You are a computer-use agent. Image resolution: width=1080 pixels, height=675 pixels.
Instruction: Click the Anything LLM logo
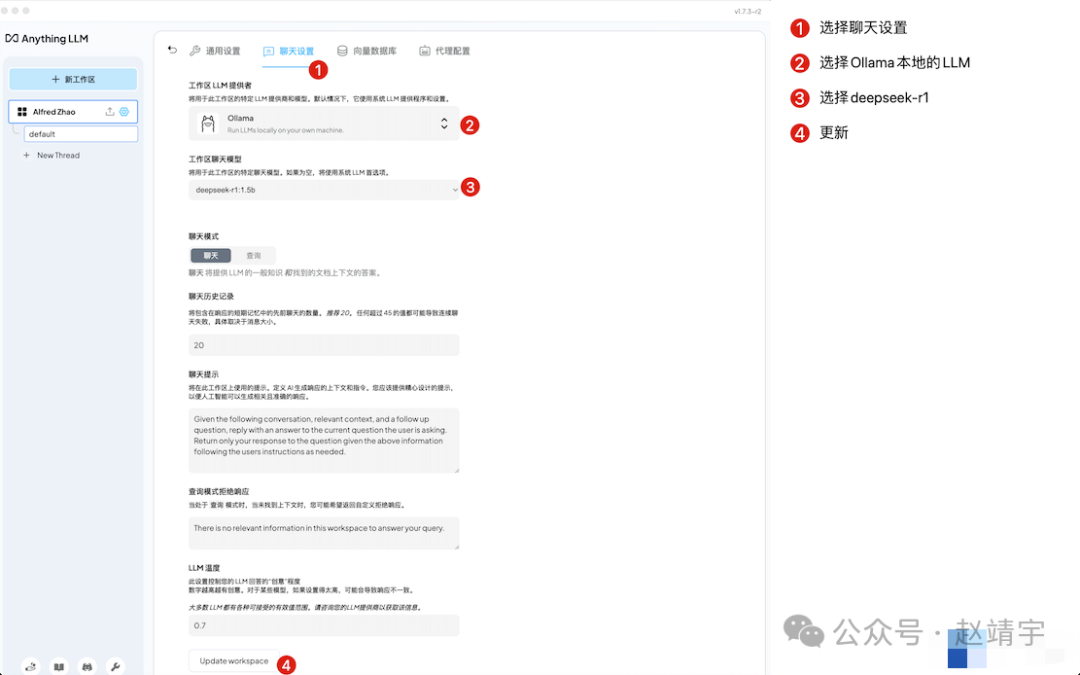click(x=47, y=39)
